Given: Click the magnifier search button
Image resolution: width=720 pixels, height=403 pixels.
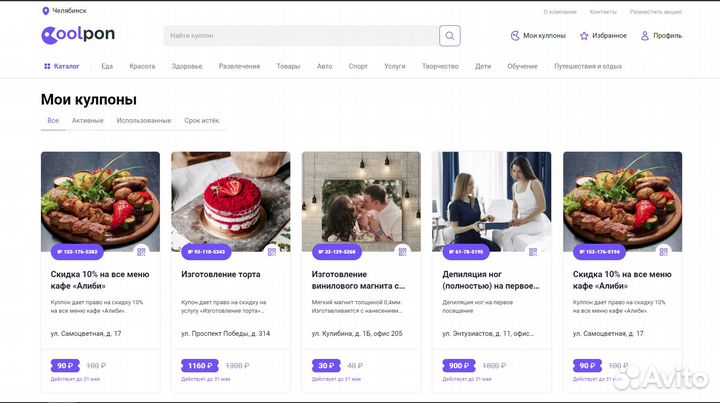Looking at the screenshot, I should tap(450, 36).
